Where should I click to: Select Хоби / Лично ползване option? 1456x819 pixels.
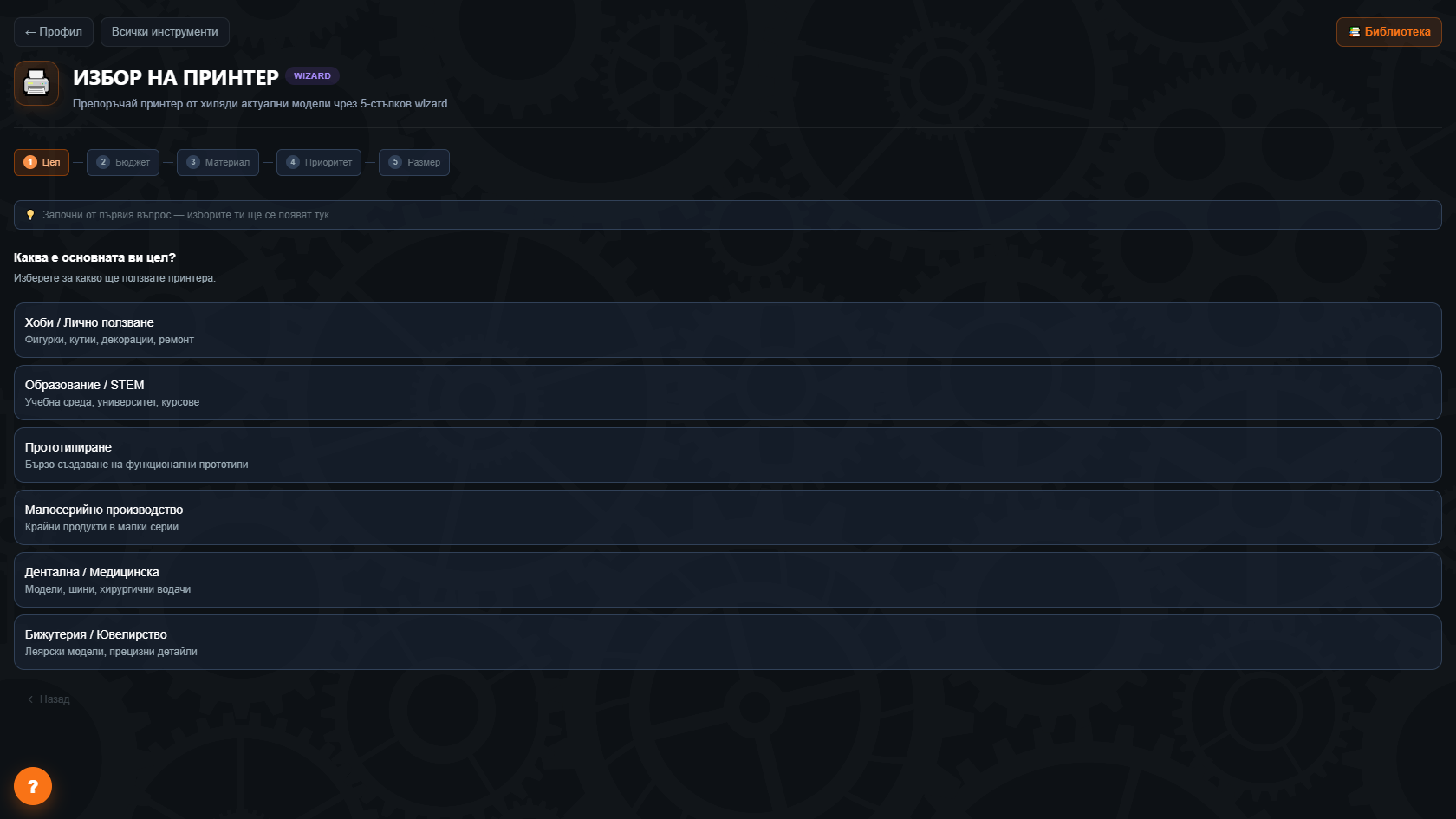(x=728, y=330)
